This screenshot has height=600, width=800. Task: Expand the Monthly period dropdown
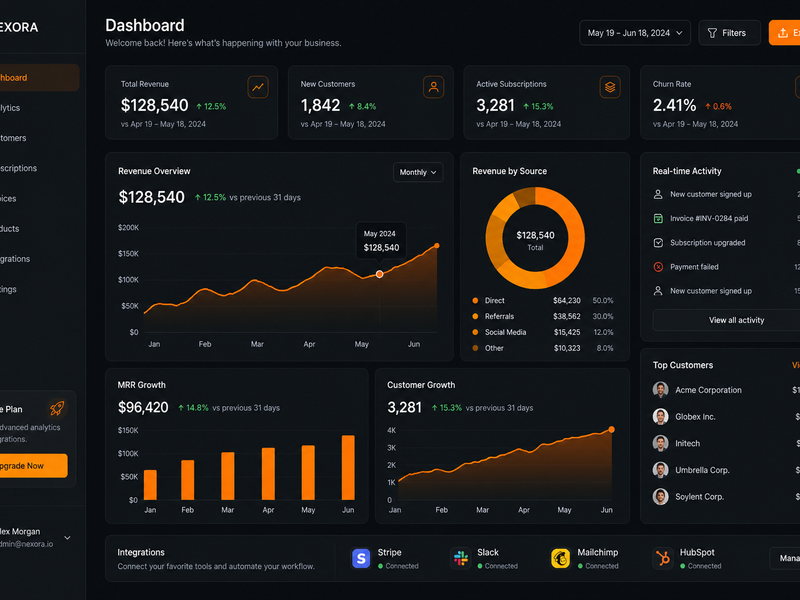click(x=418, y=172)
